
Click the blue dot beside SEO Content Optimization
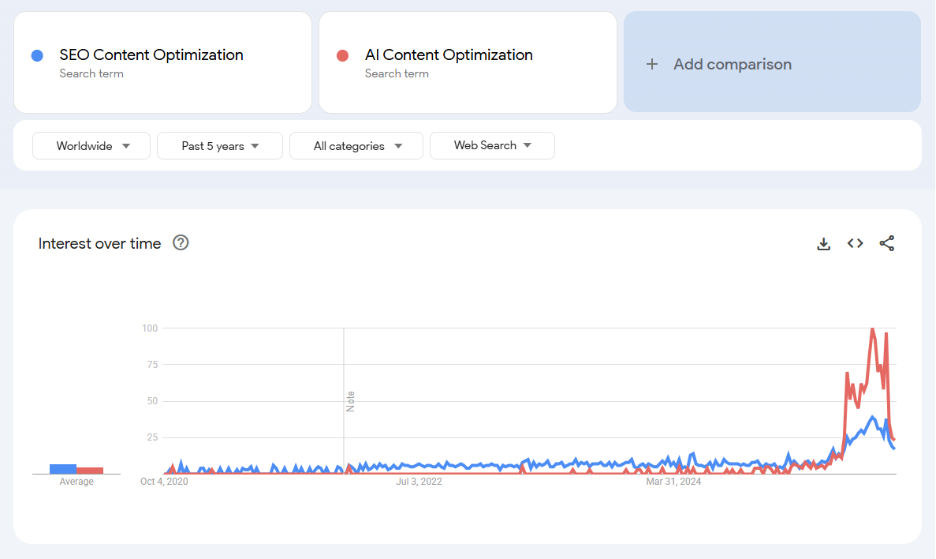(x=37, y=56)
